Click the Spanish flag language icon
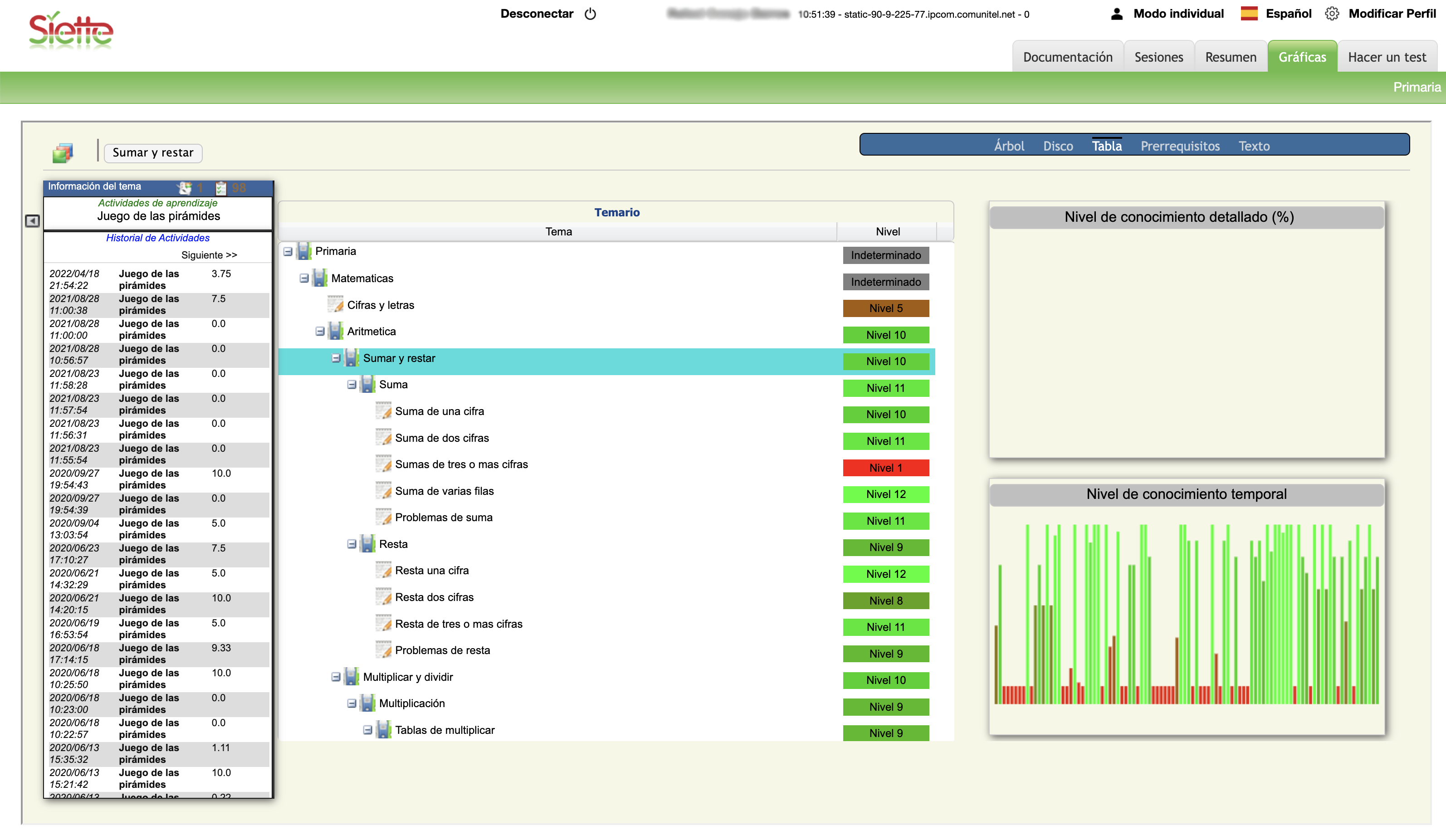 1249,14
